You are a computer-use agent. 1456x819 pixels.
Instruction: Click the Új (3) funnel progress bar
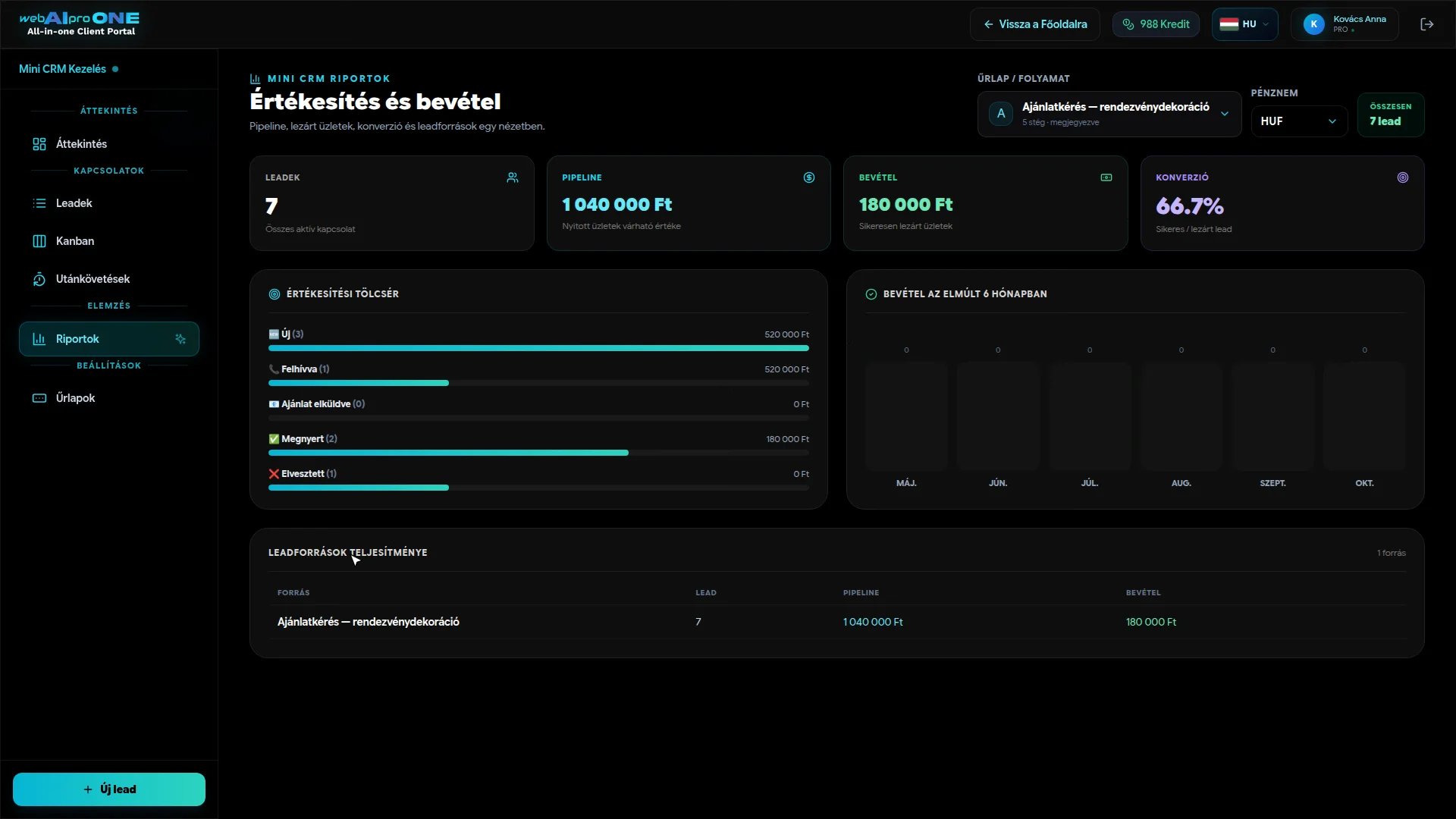538,348
